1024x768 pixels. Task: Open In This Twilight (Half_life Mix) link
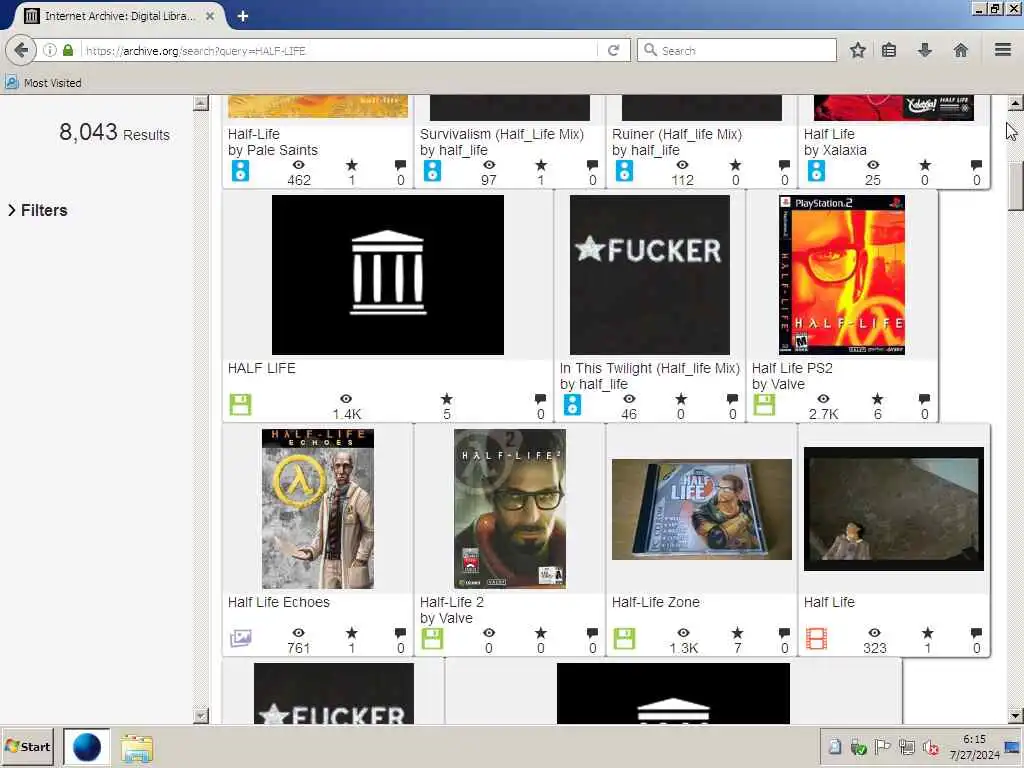[650, 368]
